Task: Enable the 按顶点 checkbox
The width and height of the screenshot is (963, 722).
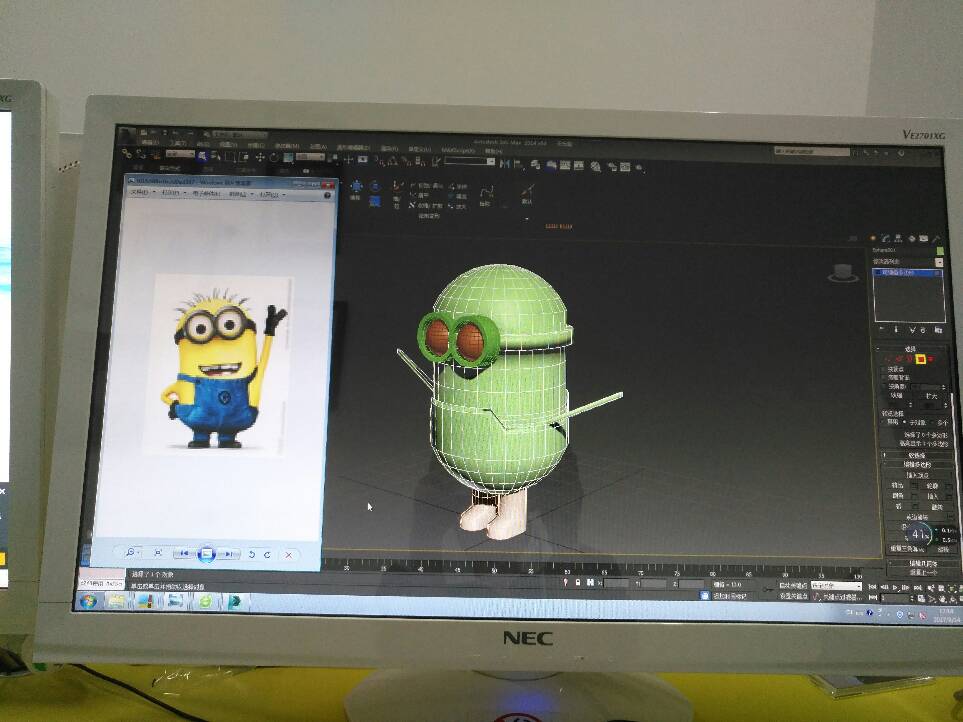Action: tap(883, 370)
